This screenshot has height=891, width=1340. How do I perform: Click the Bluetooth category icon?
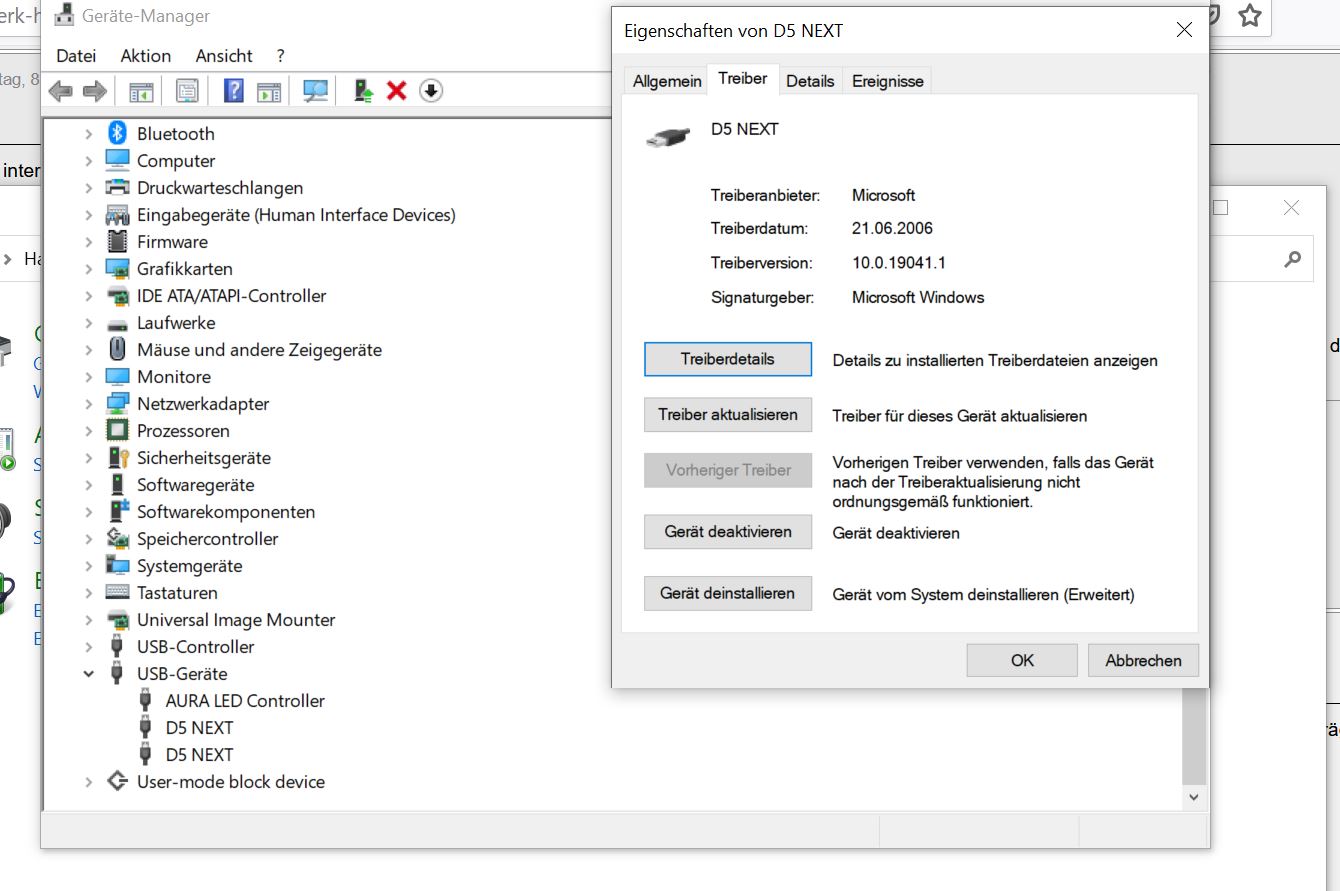(118, 133)
